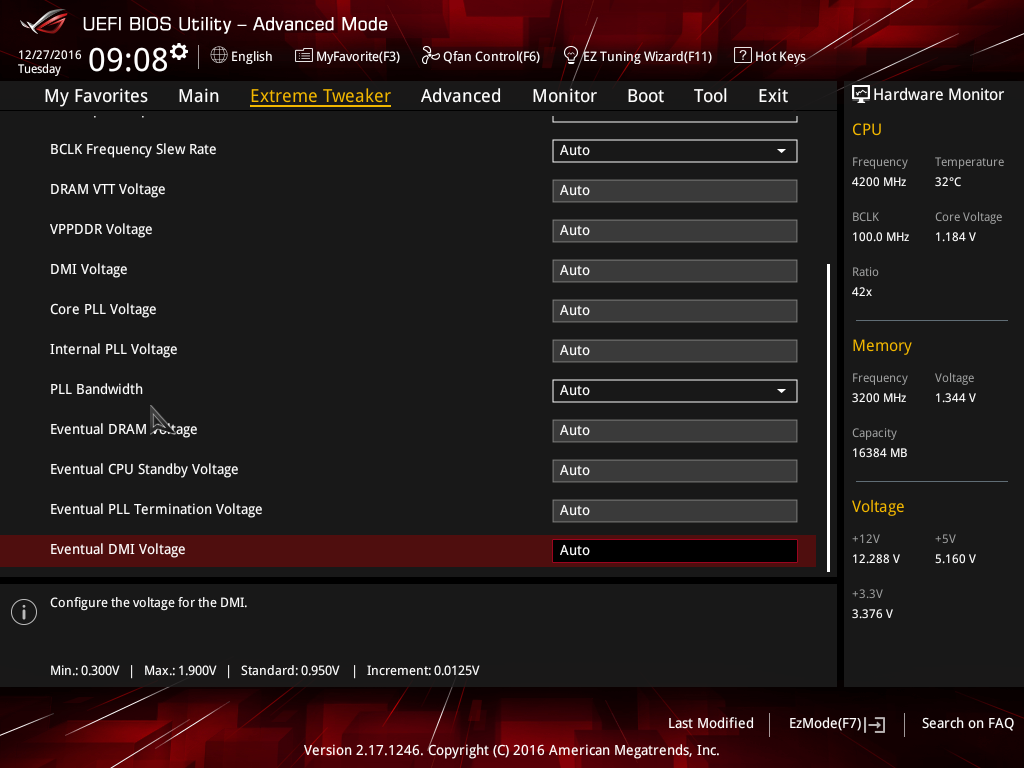The width and height of the screenshot is (1024, 768).
Task: Click the Eventual DRAM Voltage value field
Action: click(675, 431)
